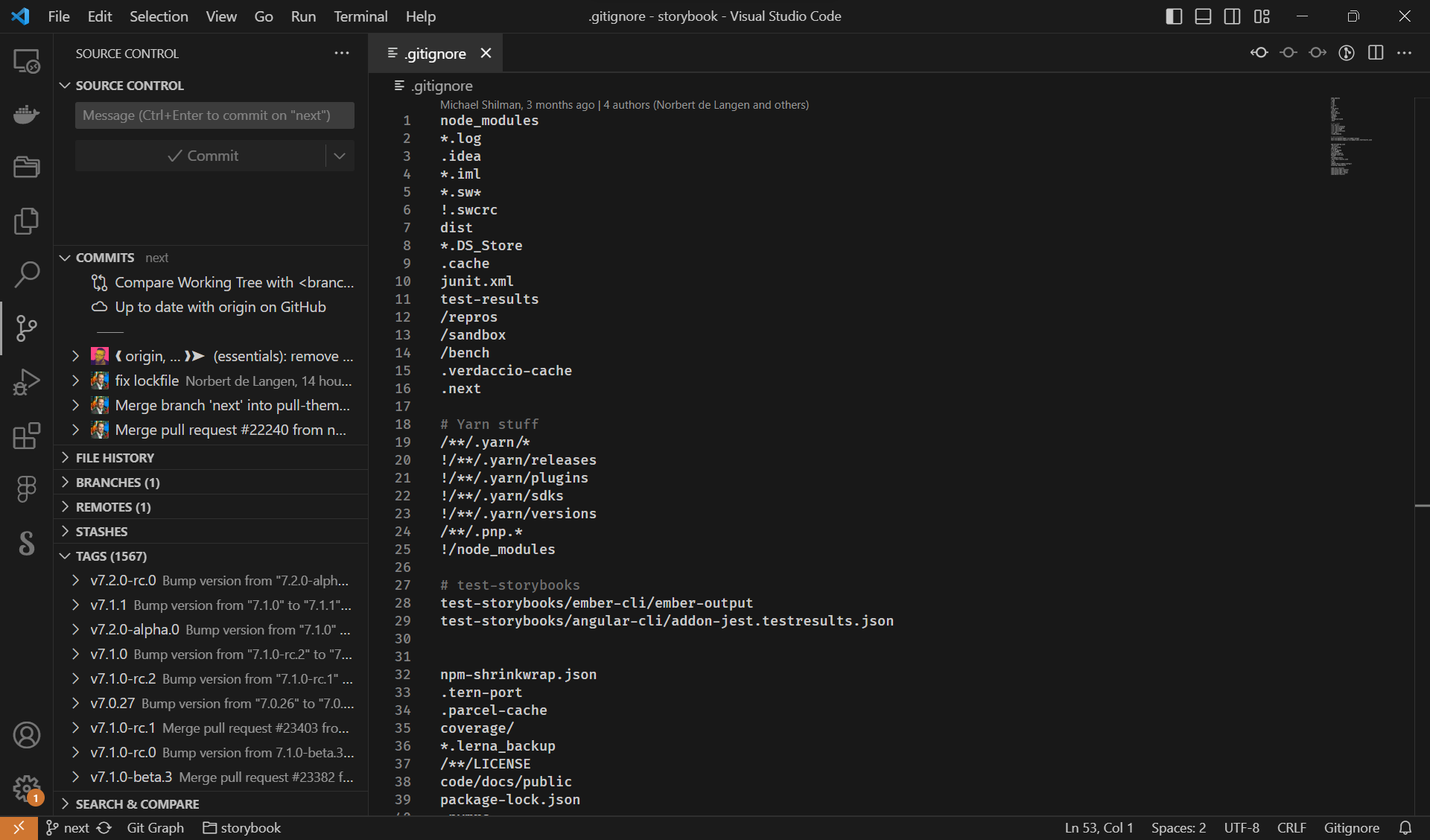Viewport: 1430px width, 840px height.
Task: Open Commit options dropdown arrow
Action: click(x=340, y=156)
